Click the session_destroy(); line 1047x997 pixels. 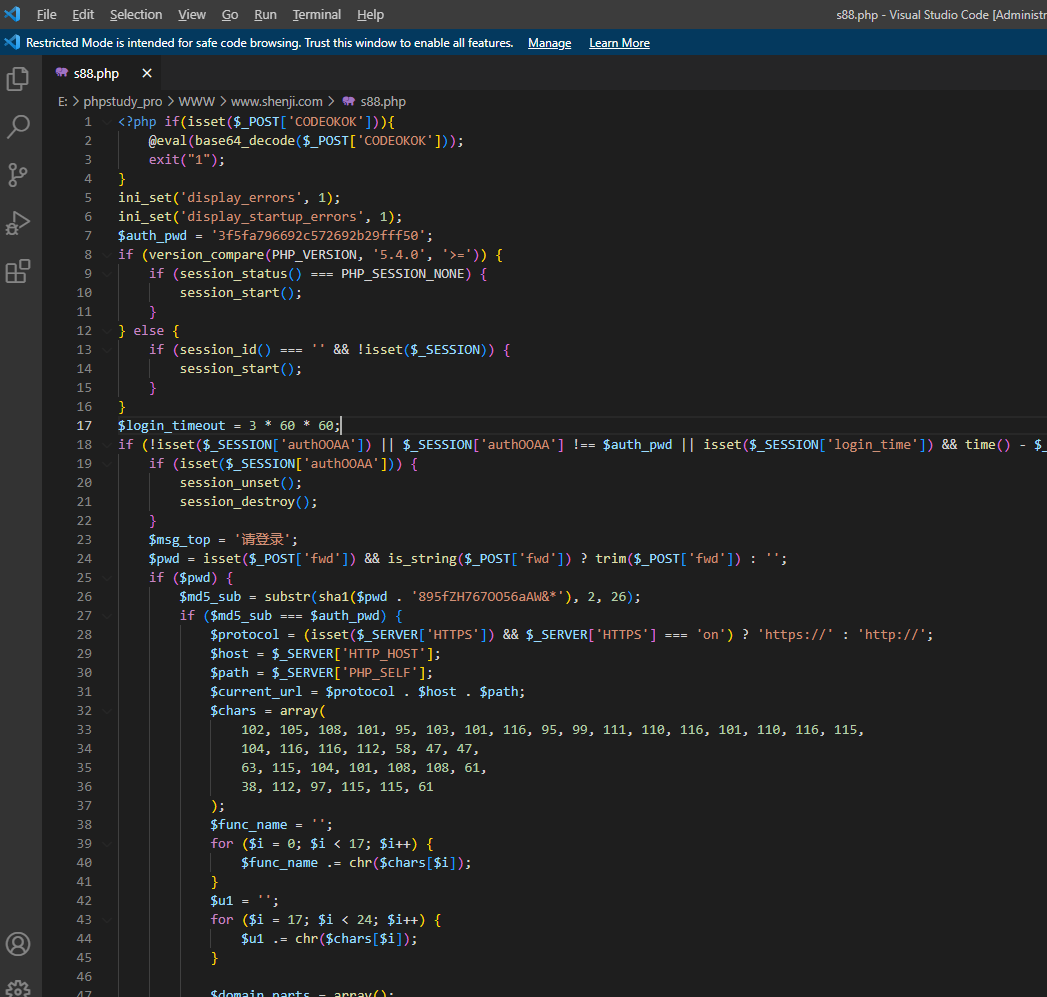point(248,502)
